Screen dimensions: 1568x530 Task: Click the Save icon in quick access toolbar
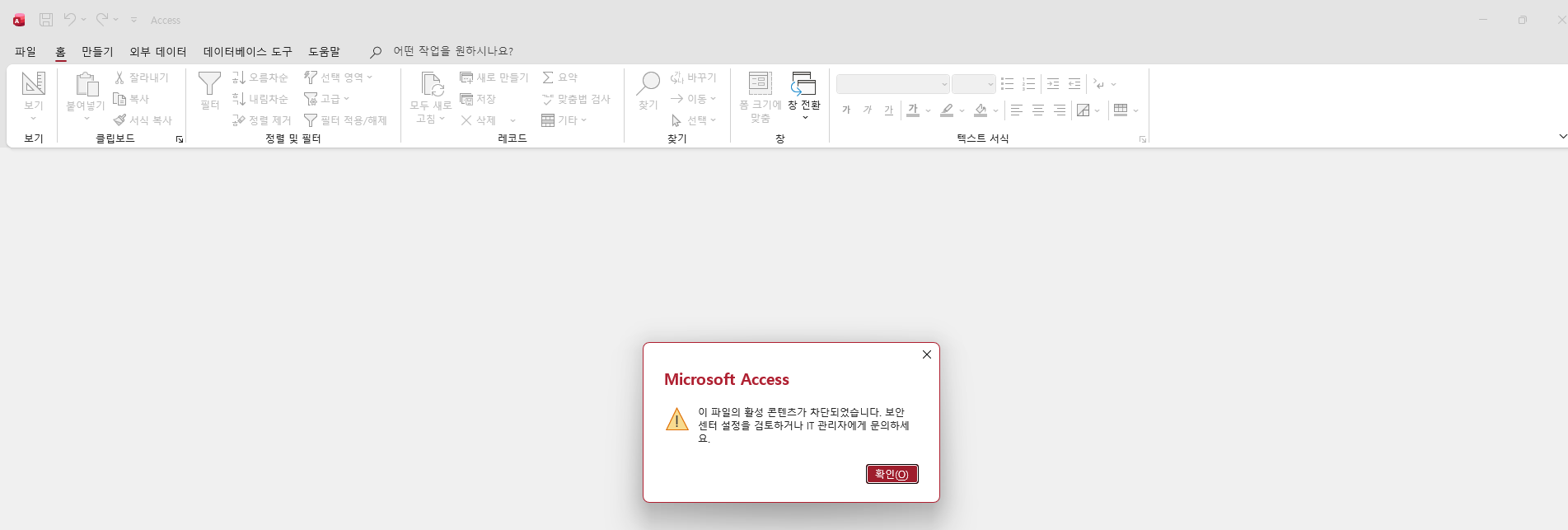[x=46, y=20]
